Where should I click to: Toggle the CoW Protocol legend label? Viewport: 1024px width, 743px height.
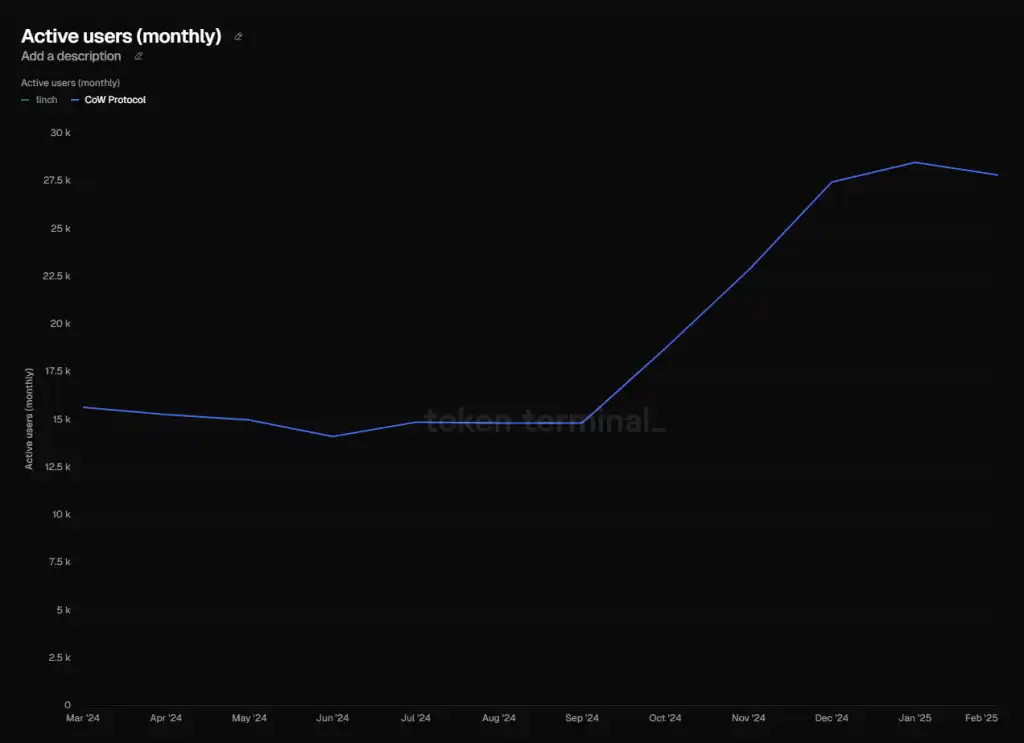[115, 100]
